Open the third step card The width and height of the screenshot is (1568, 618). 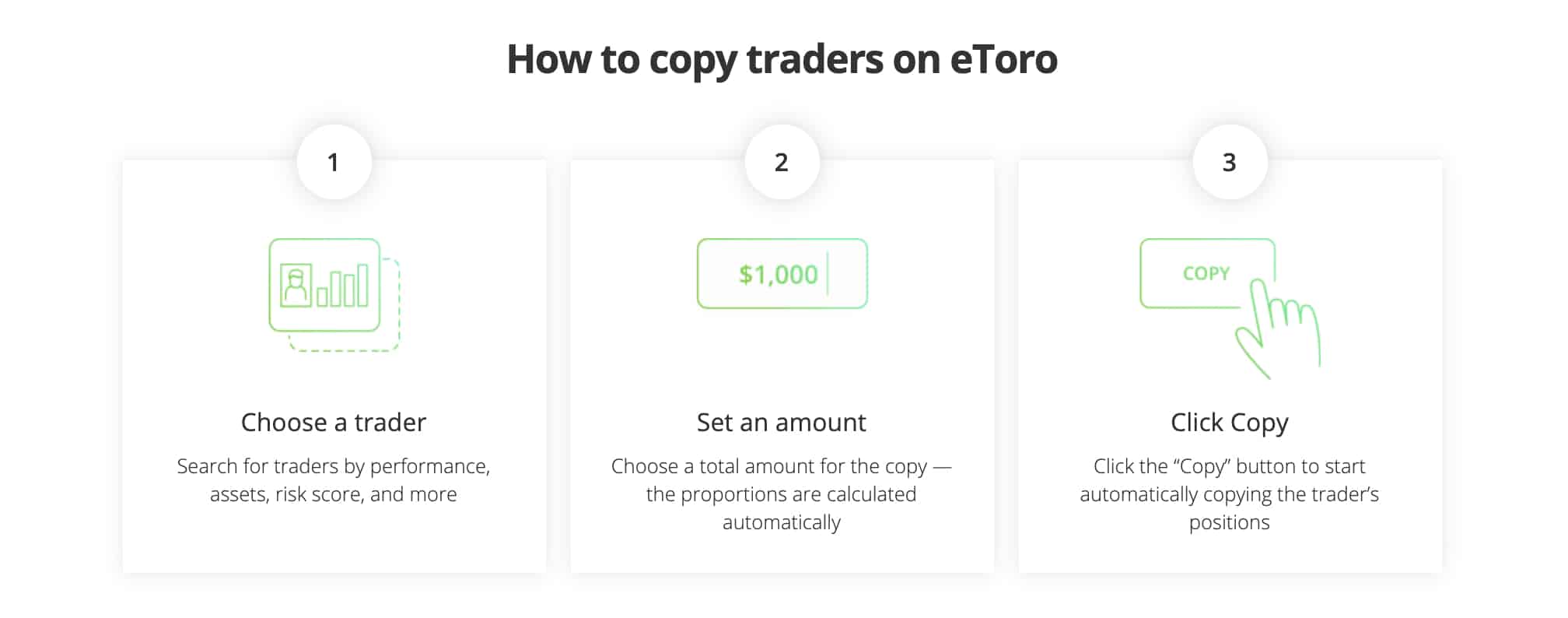(x=1230, y=366)
